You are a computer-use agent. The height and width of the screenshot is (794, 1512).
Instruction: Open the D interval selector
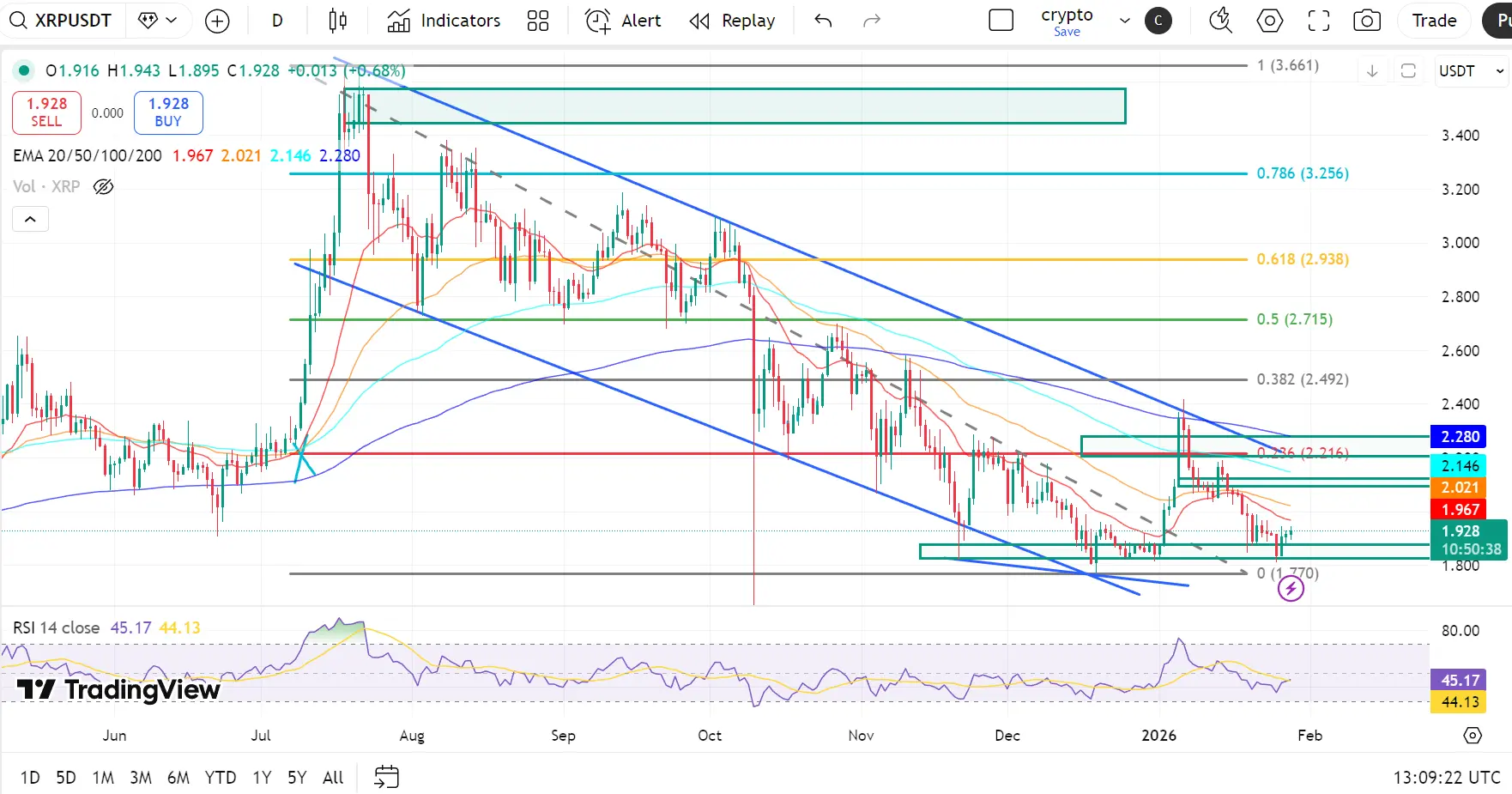coord(277,21)
